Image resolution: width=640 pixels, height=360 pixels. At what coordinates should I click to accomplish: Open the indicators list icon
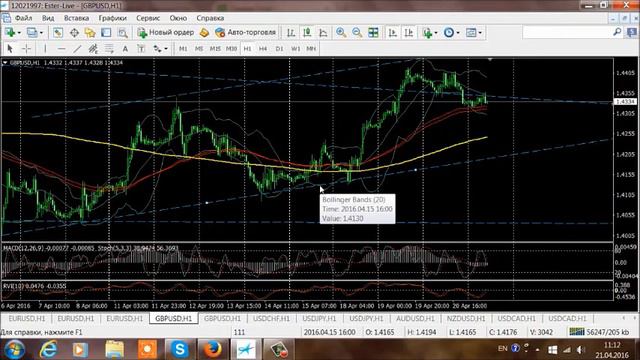pyautogui.click(x=427, y=33)
